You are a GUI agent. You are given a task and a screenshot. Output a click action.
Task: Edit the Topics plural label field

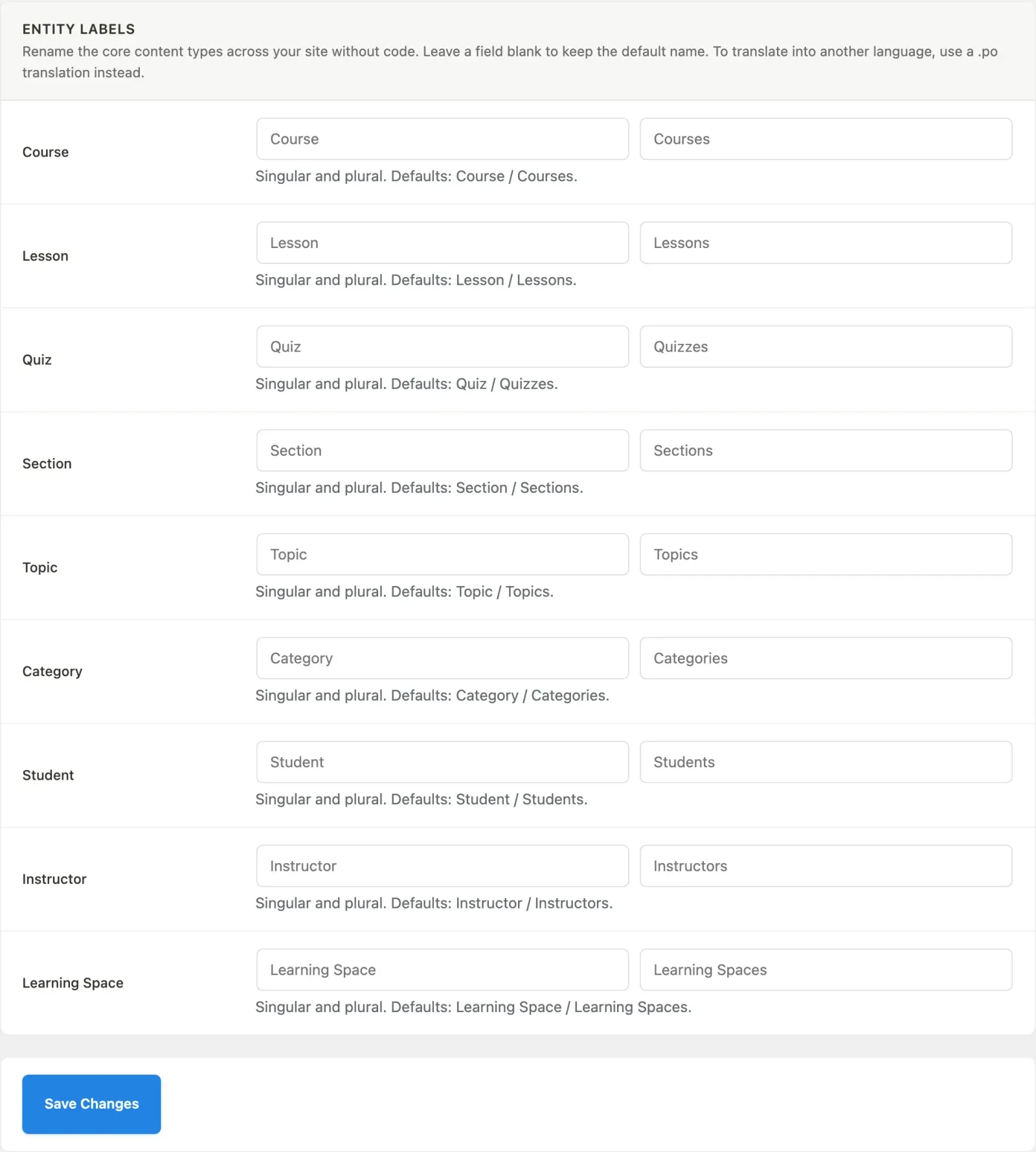pyautogui.click(x=826, y=554)
